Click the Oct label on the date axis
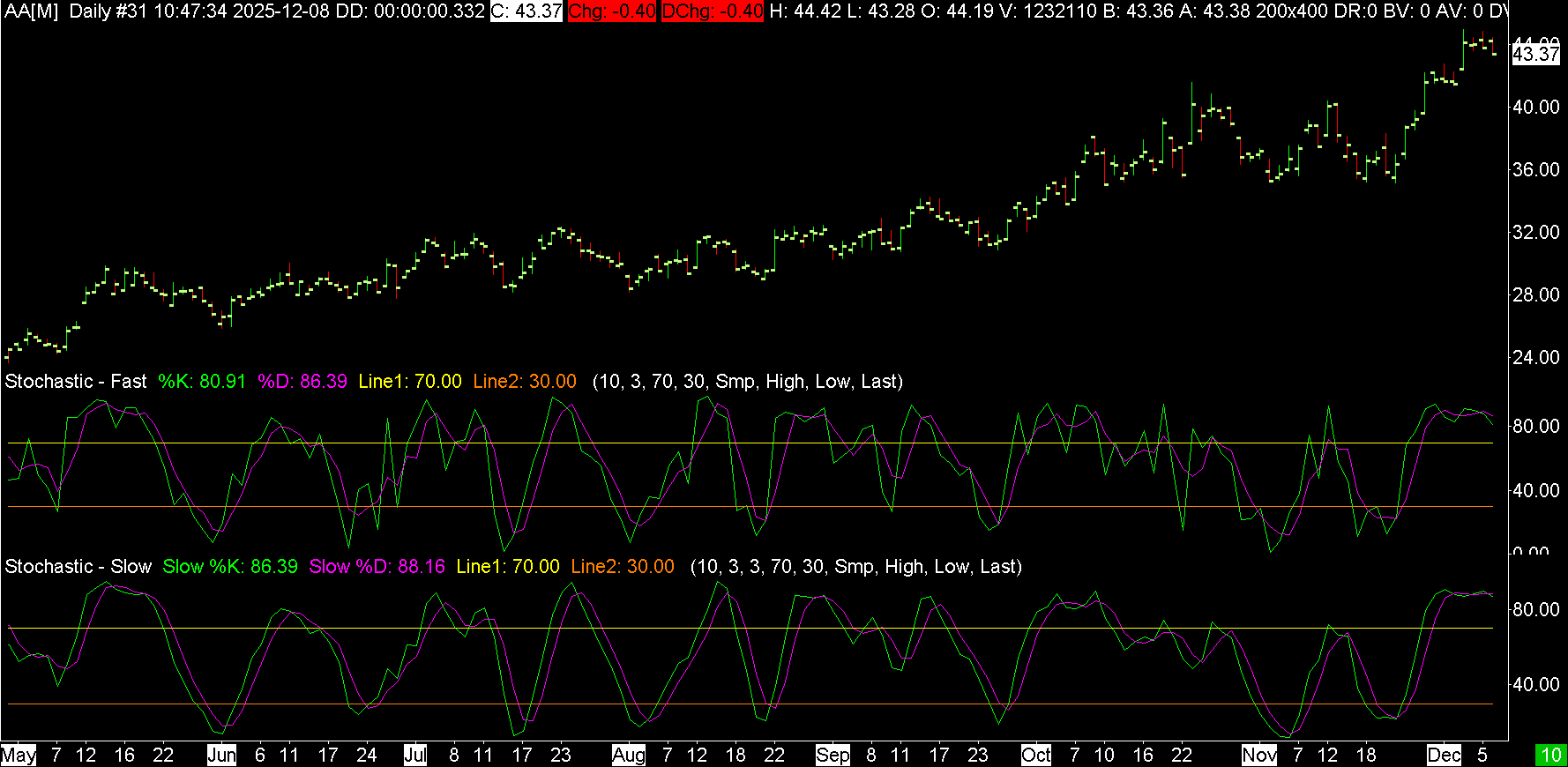The width and height of the screenshot is (1568, 767). pyautogui.click(x=1036, y=755)
